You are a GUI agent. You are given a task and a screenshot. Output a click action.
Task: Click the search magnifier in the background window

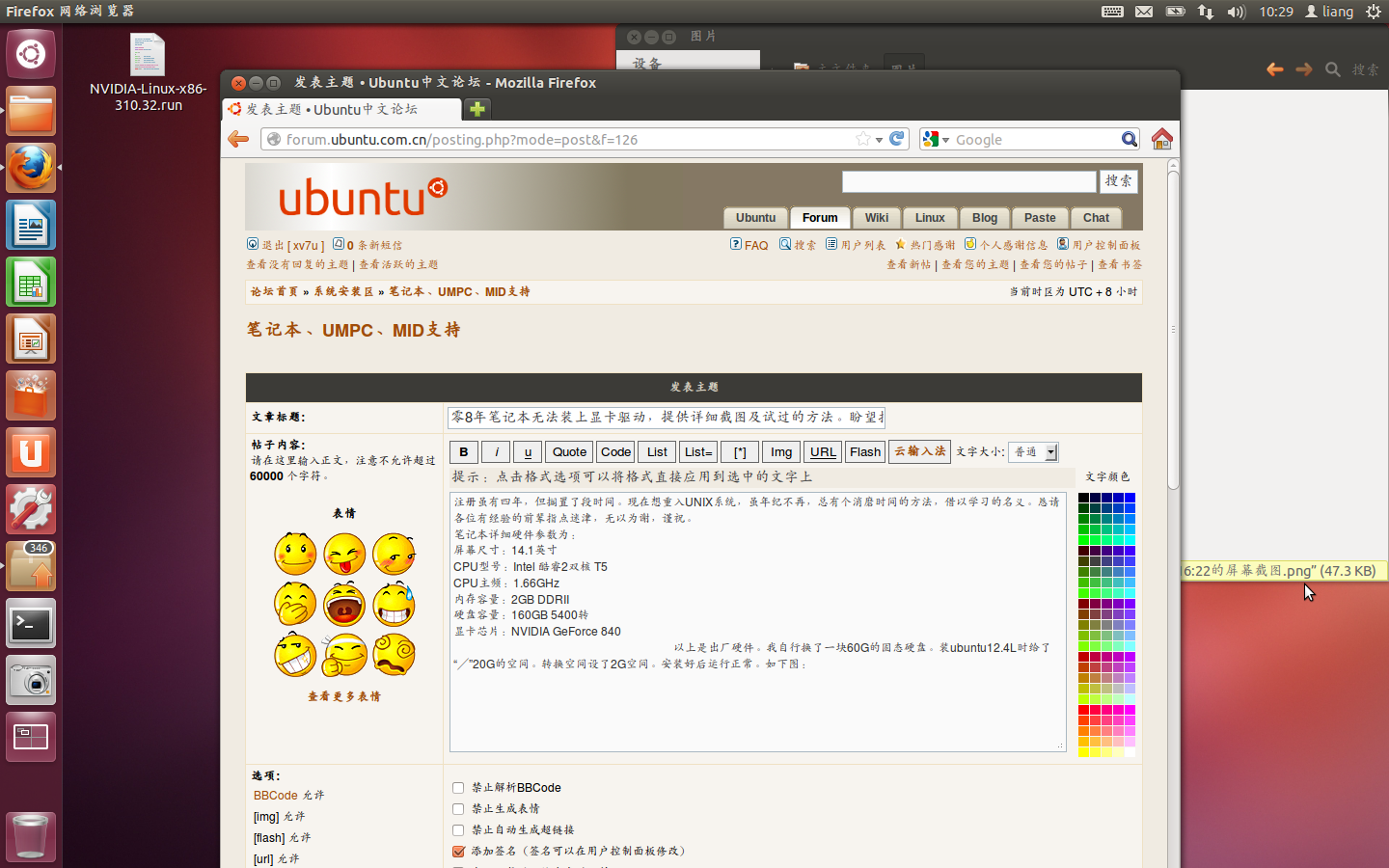(1333, 69)
